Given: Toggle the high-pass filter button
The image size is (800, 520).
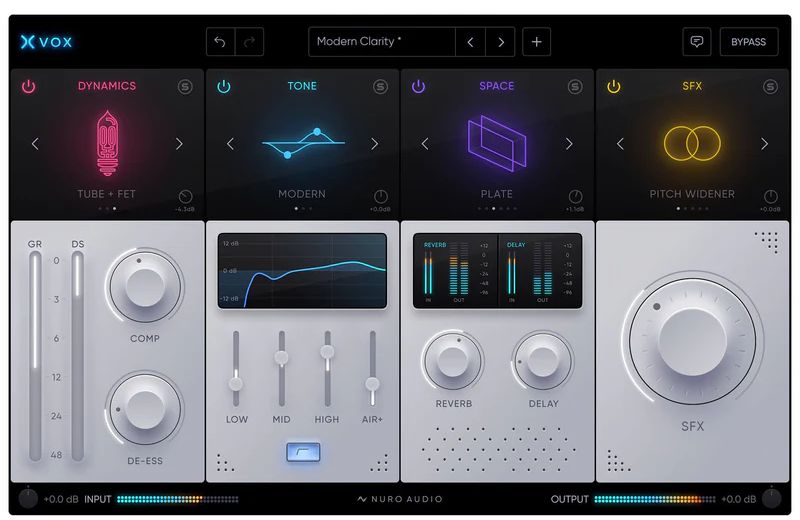Looking at the screenshot, I should coord(303,452).
